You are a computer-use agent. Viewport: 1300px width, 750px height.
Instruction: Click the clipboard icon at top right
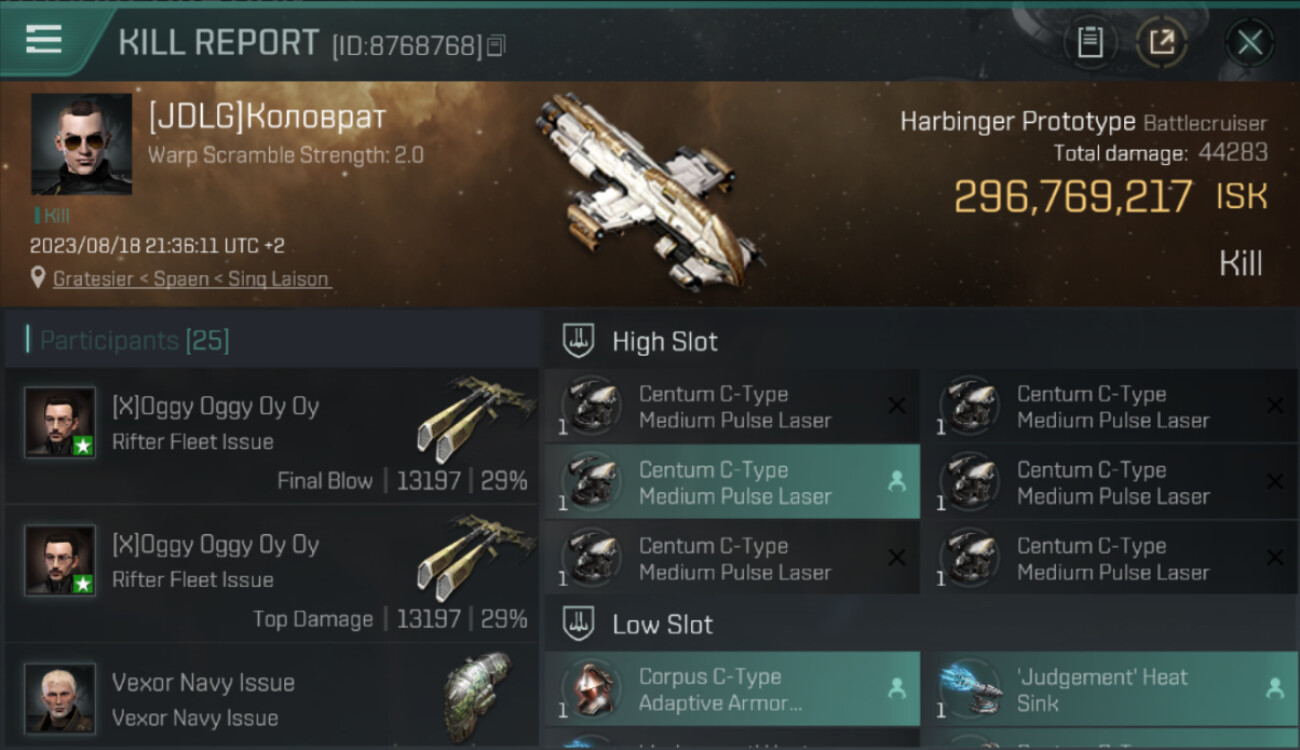click(x=1090, y=43)
